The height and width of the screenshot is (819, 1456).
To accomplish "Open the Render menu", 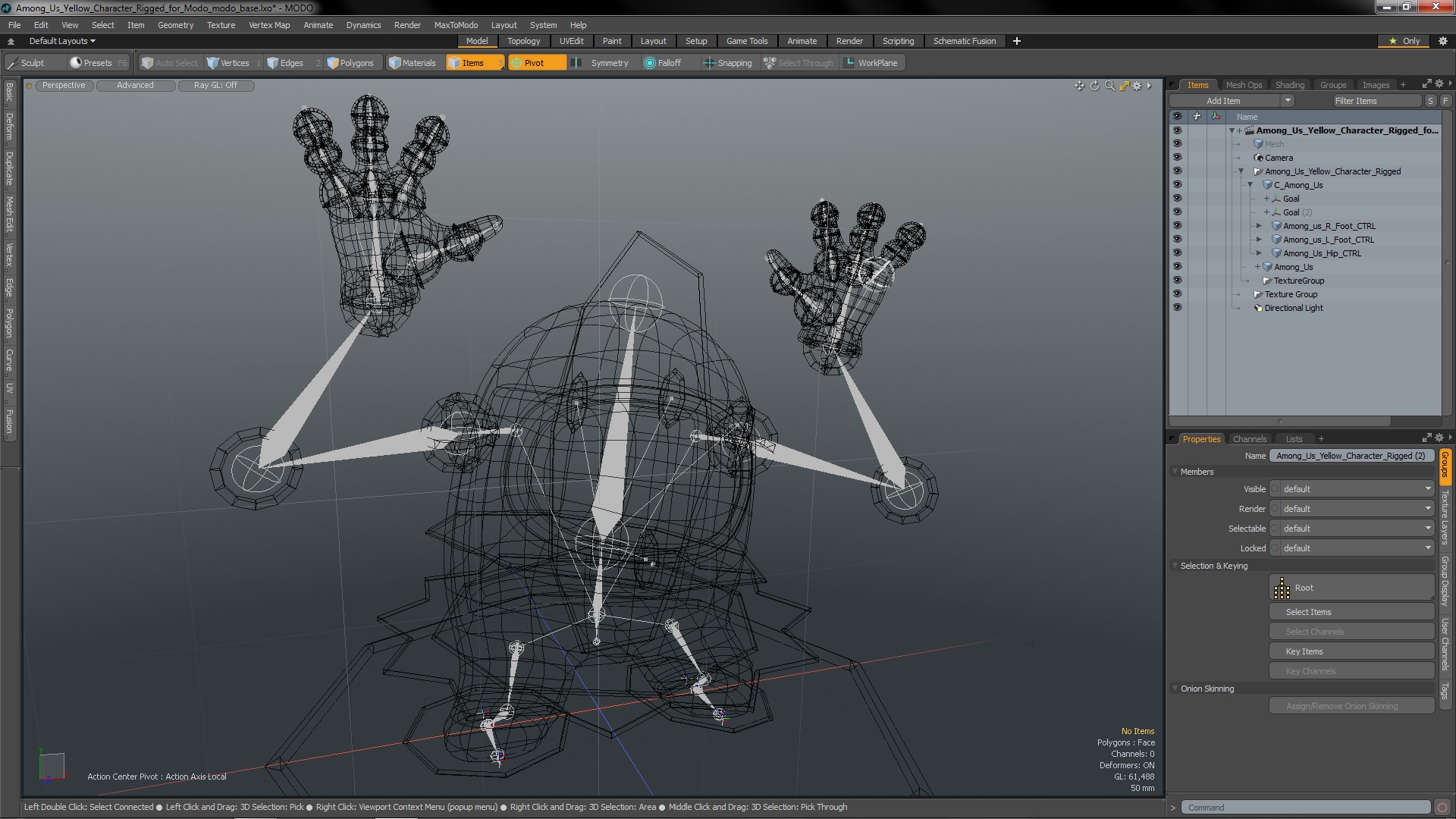I will coord(409,24).
